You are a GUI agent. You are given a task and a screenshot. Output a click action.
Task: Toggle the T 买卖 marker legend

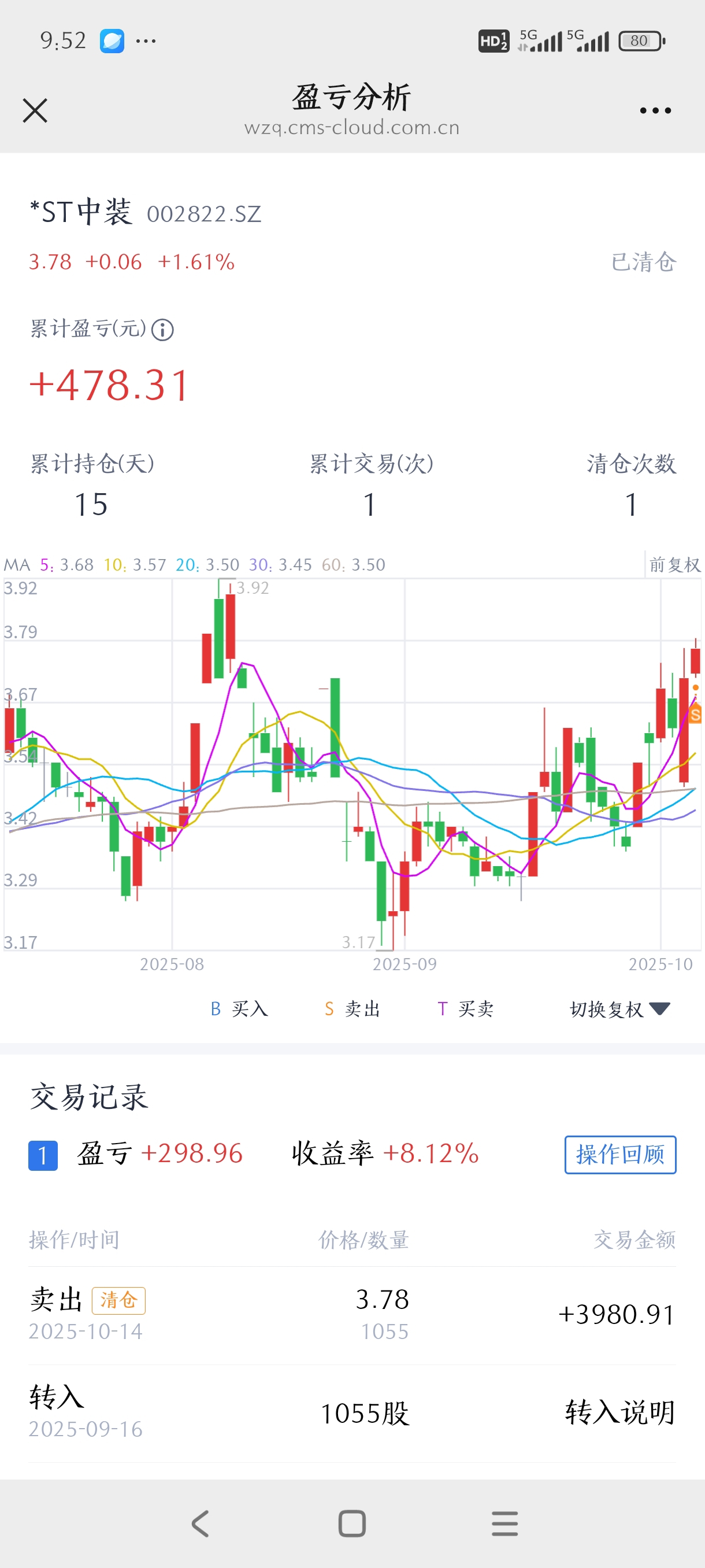465,1009
